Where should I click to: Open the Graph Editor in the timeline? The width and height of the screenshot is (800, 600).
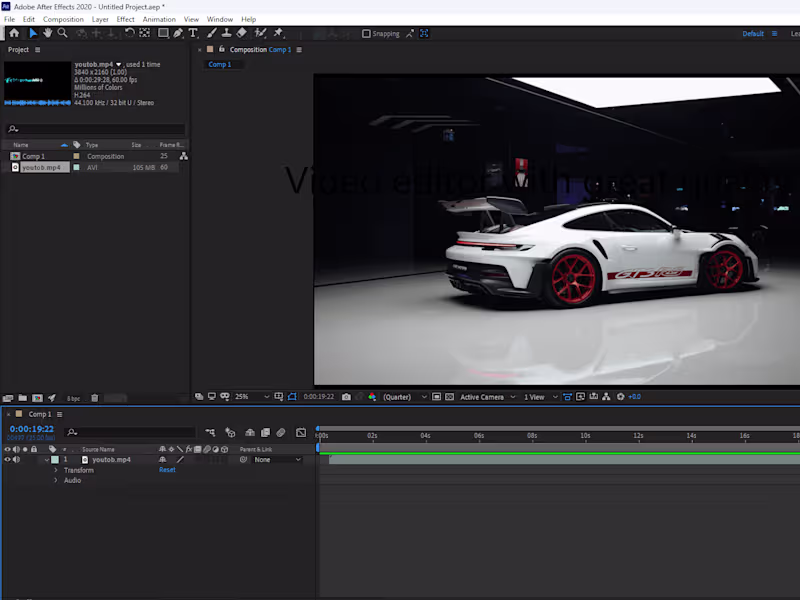(300, 432)
